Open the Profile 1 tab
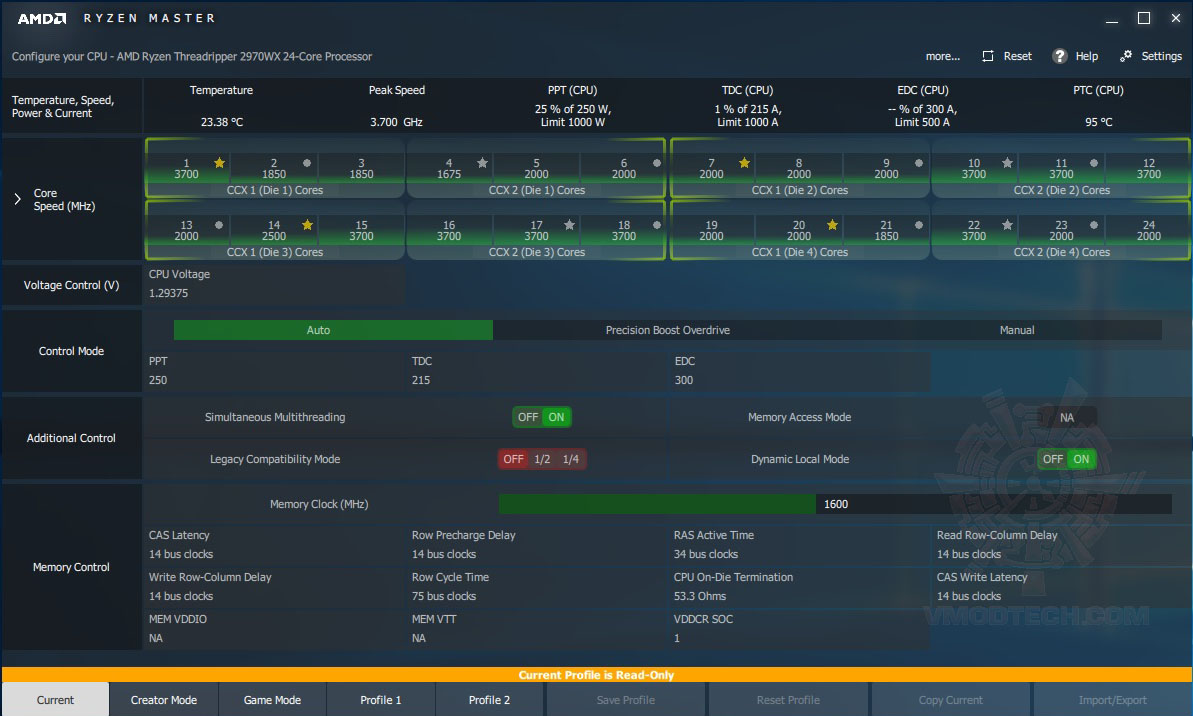The image size is (1193, 716). coord(380,699)
